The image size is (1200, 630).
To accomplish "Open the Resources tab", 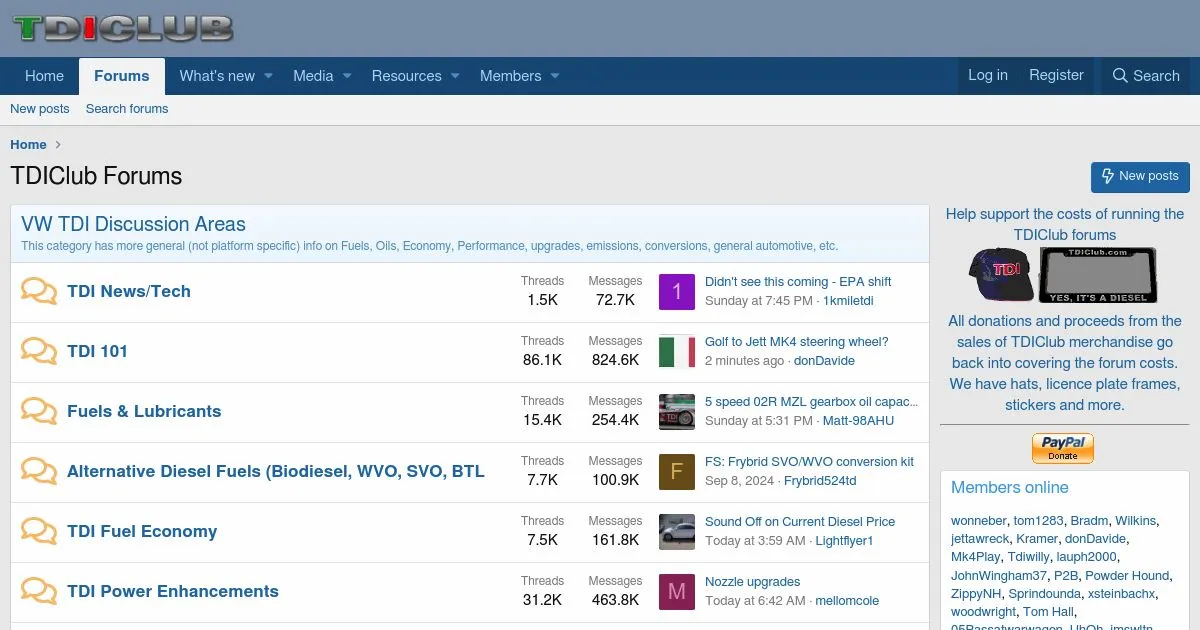I will [406, 76].
